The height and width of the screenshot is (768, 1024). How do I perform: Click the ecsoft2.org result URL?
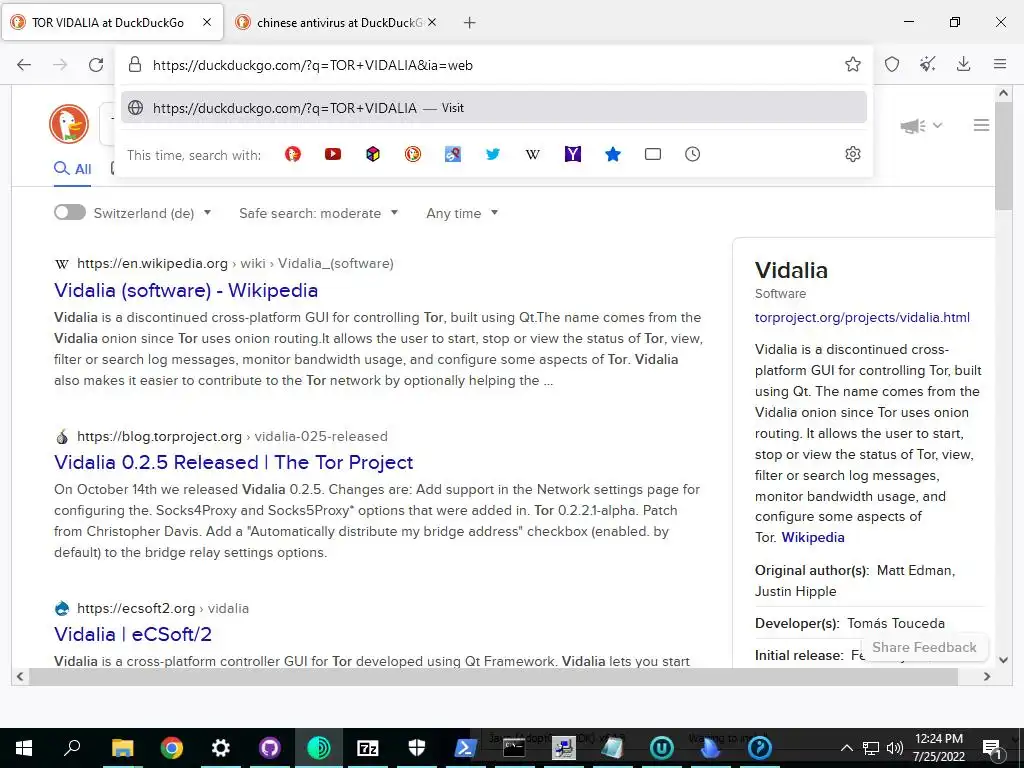point(163,608)
